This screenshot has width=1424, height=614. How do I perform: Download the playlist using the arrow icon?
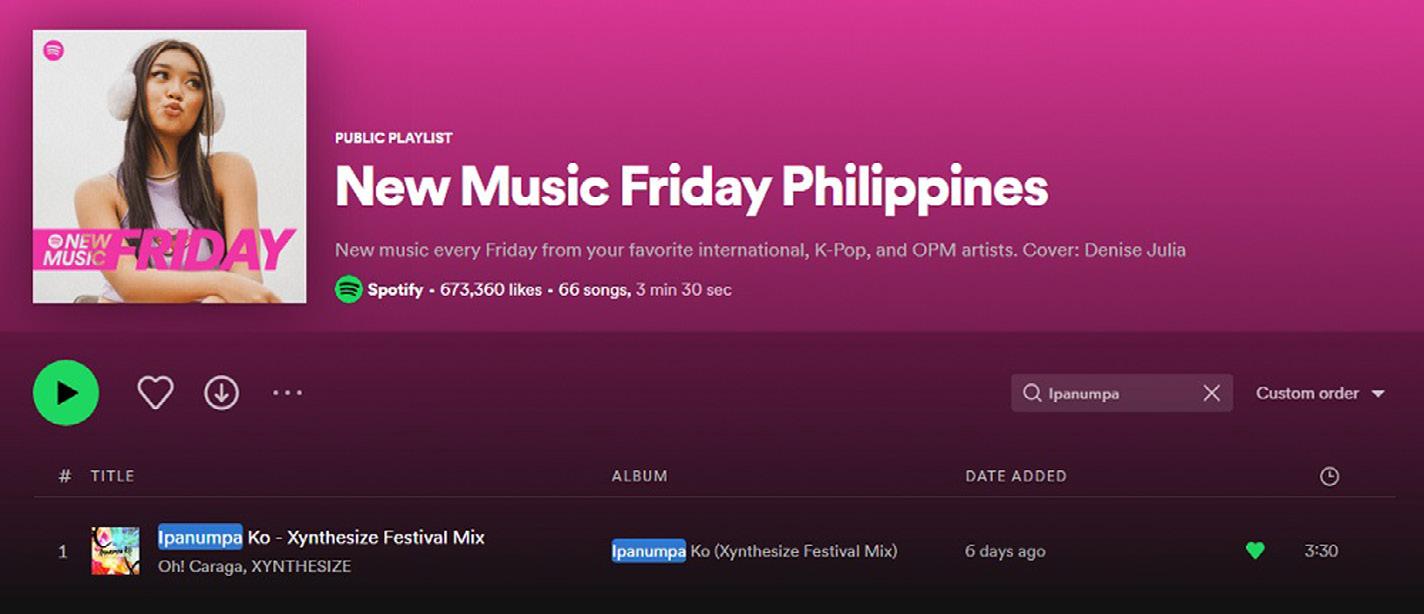click(221, 393)
